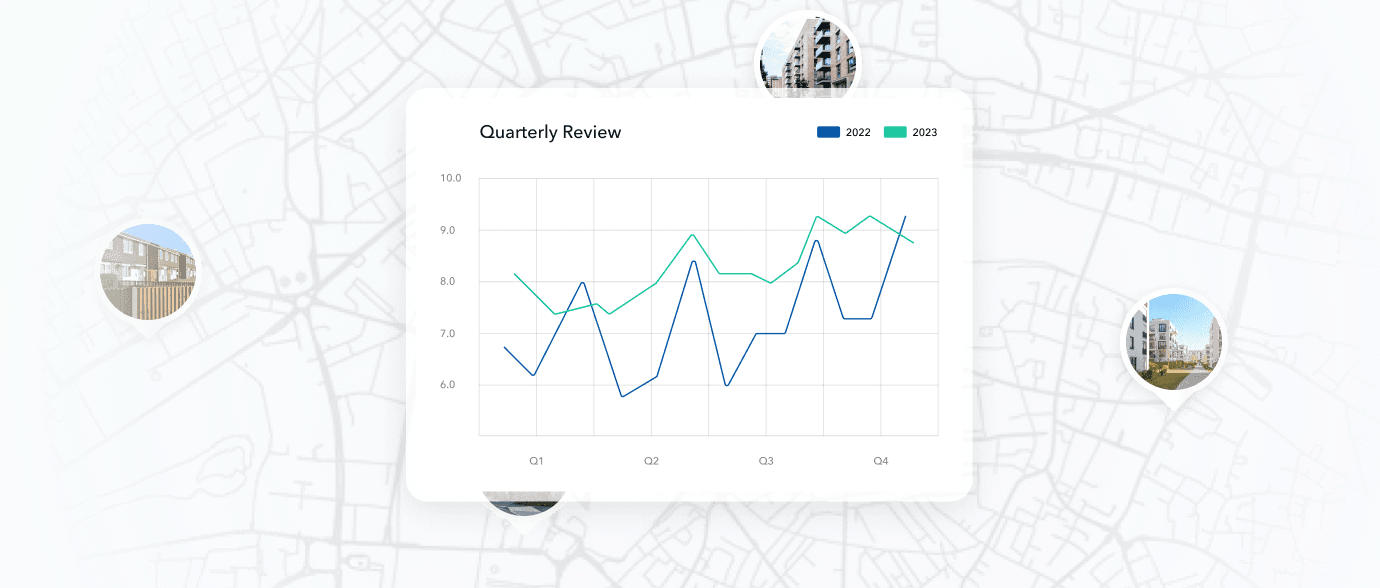This screenshot has height=588, width=1380.
Task: Click the Quarterly Review chart title
Action: point(550,132)
